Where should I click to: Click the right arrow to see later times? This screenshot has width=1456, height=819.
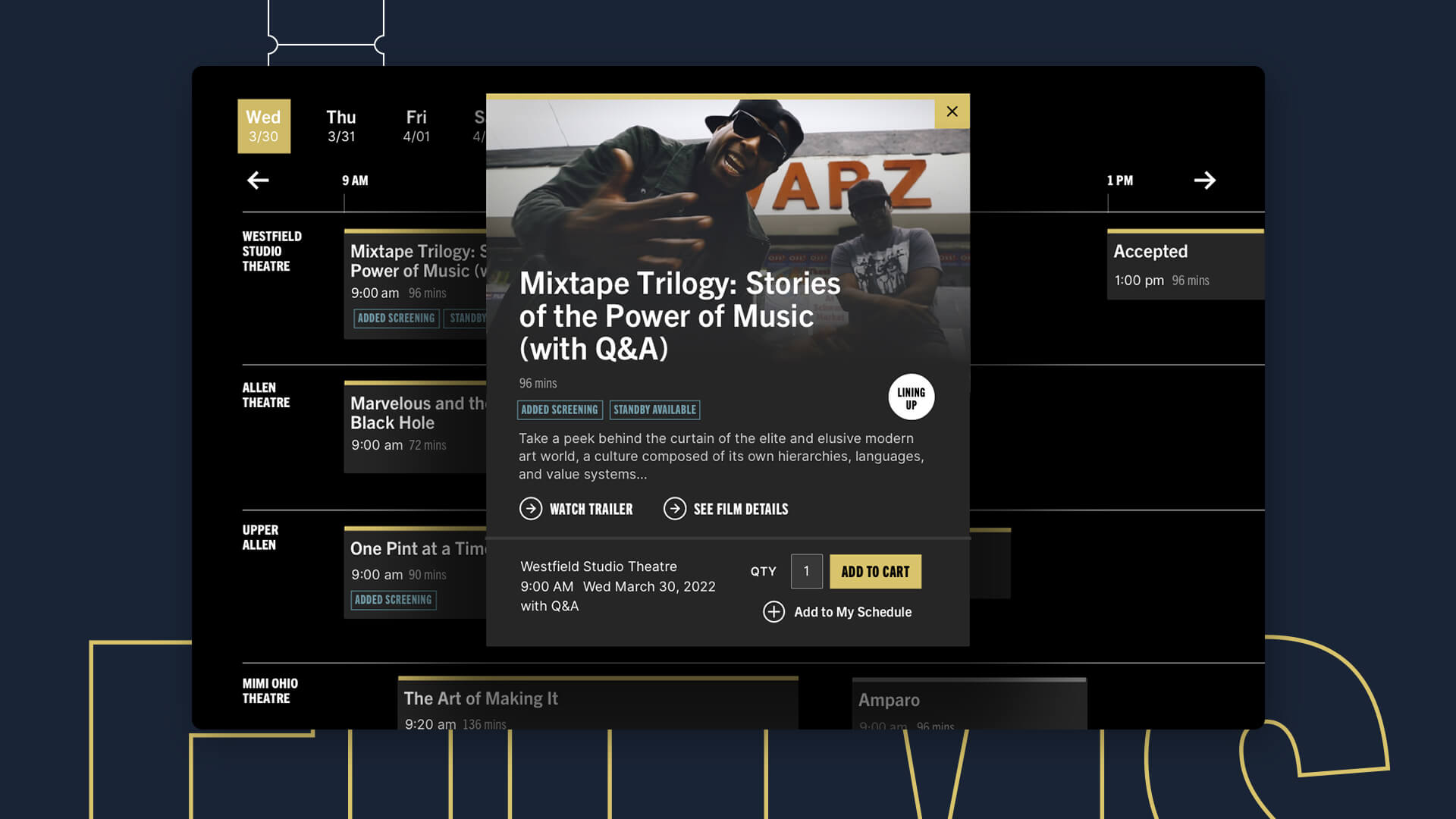tap(1205, 180)
